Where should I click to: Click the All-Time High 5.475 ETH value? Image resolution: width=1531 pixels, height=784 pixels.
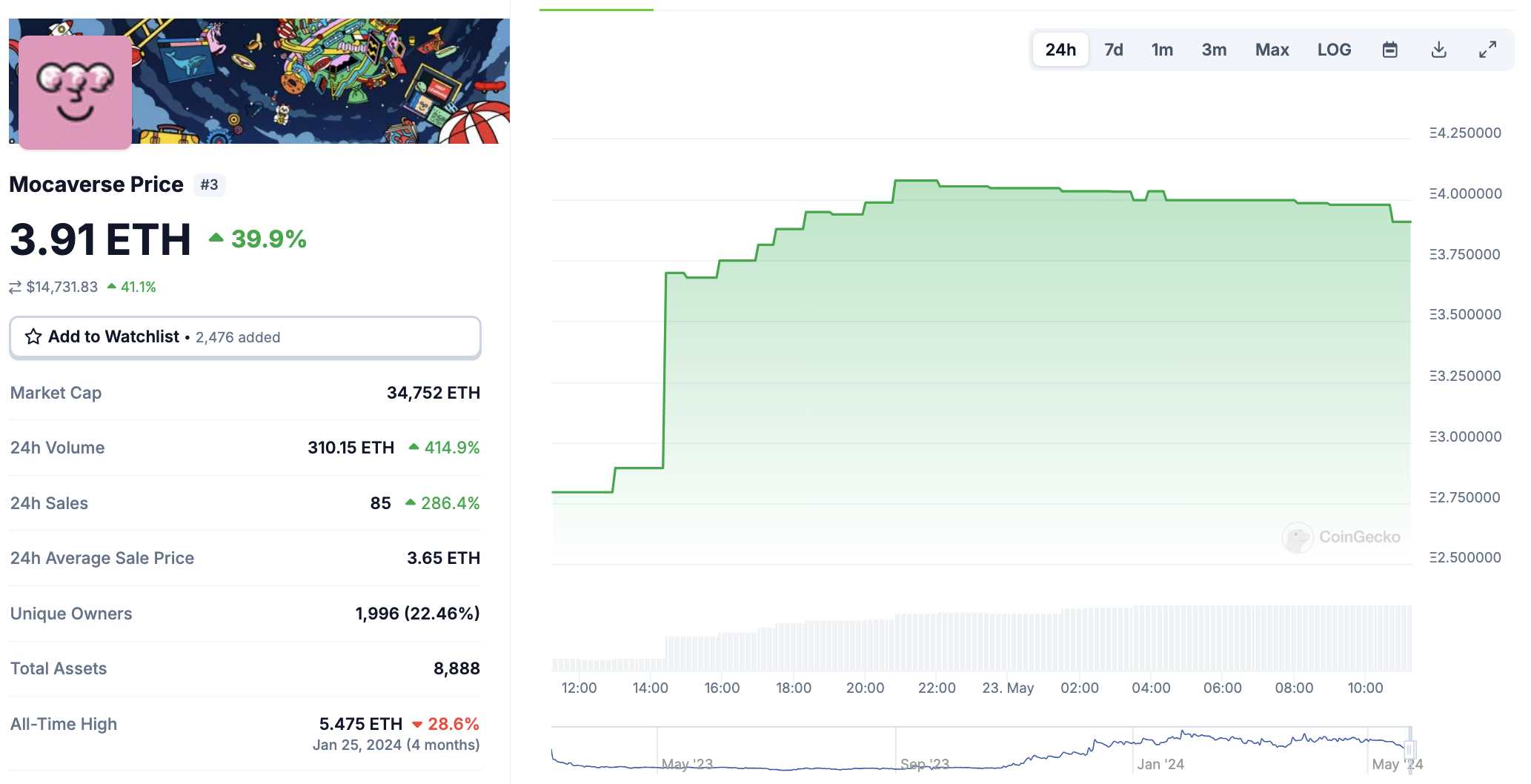click(360, 724)
